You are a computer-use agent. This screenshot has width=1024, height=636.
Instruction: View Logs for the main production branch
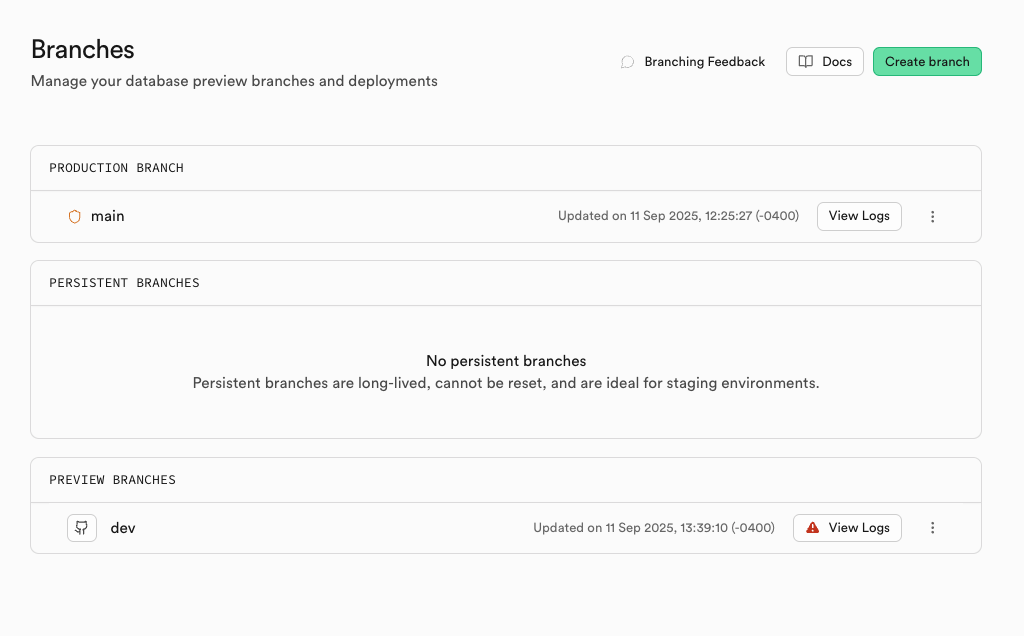[x=859, y=216]
